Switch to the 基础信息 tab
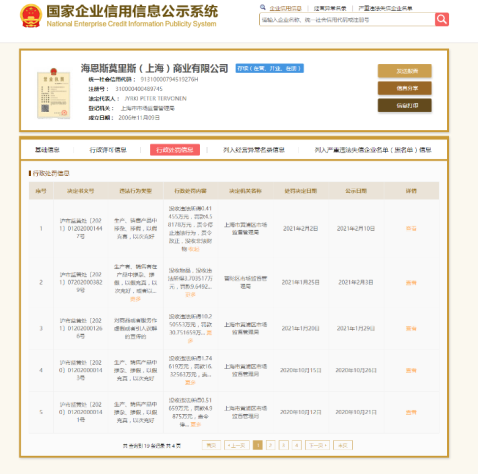Image resolution: width=478 pixels, height=474 pixels. [x=47, y=150]
